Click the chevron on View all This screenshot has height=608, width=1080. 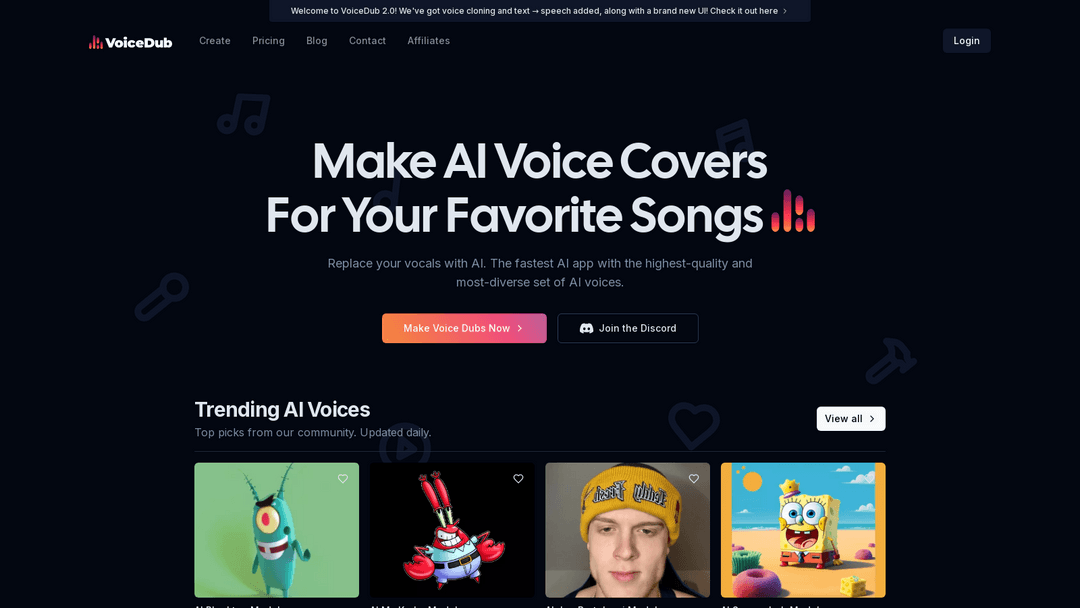872,419
